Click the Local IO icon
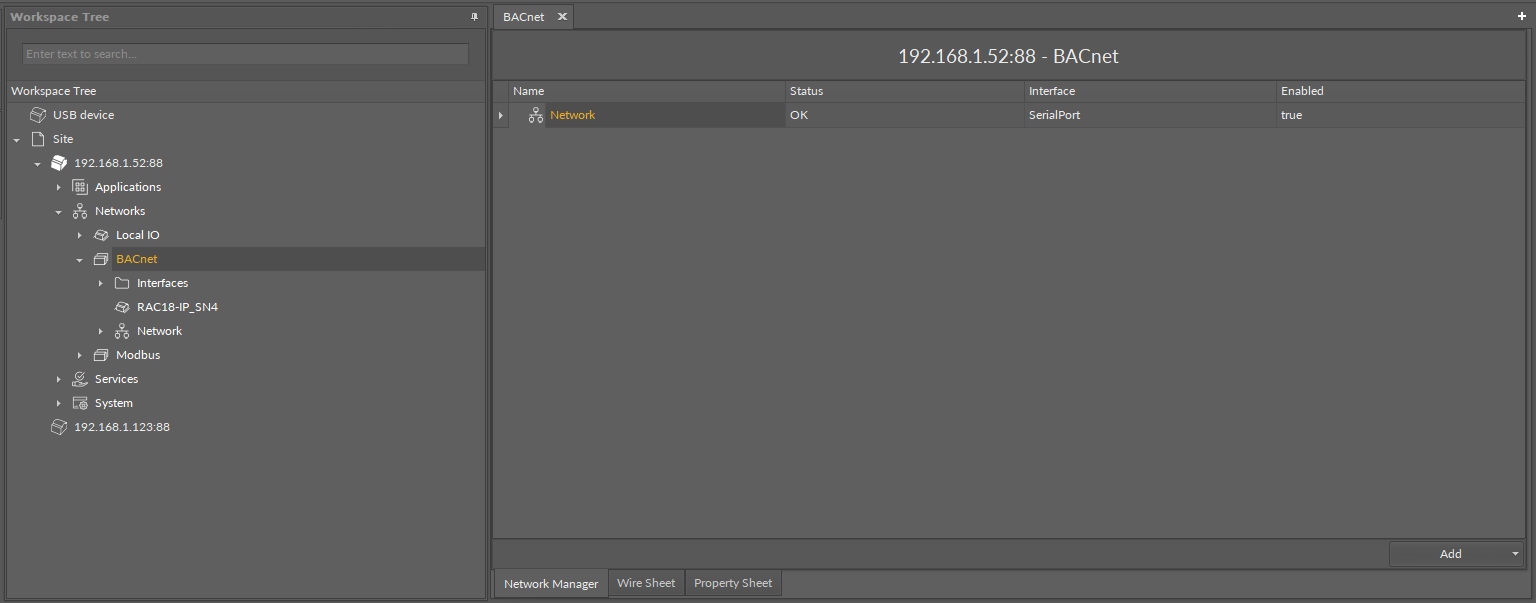Viewport: 1536px width, 603px height. click(x=101, y=235)
